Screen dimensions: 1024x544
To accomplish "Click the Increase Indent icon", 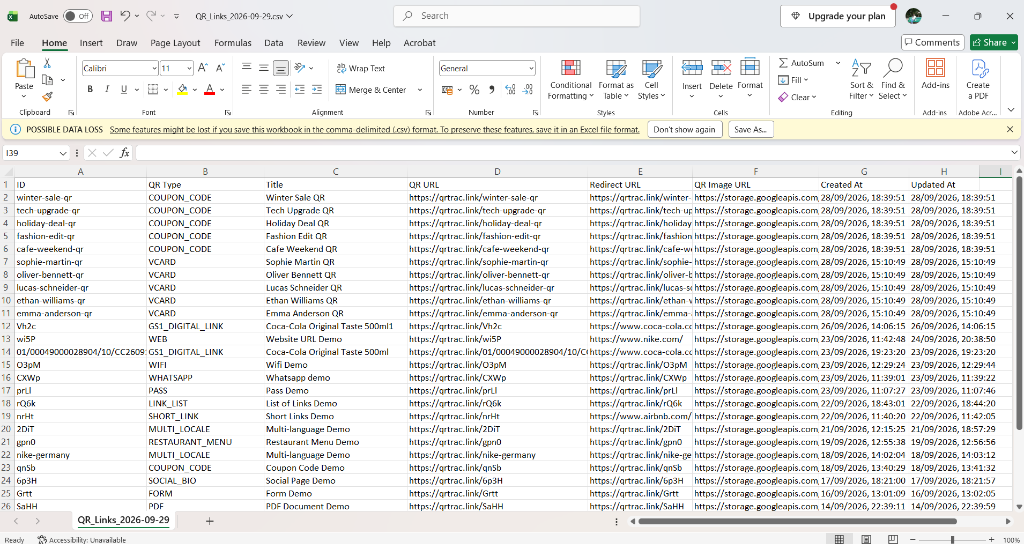I will 315,89.
